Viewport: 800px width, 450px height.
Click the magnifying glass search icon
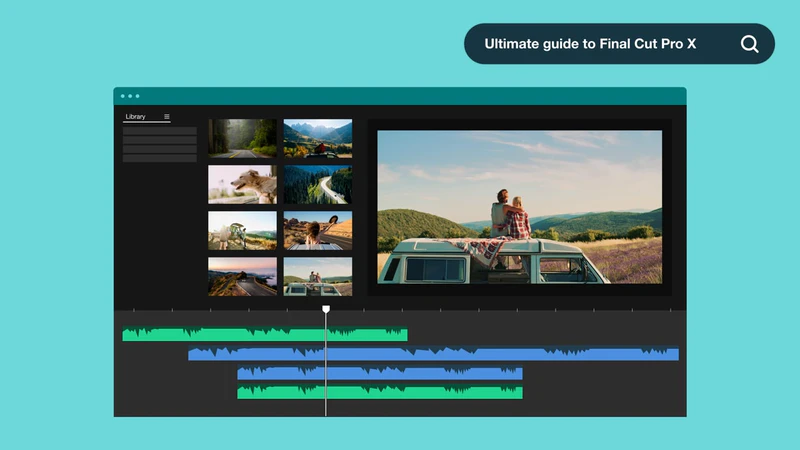[749, 44]
